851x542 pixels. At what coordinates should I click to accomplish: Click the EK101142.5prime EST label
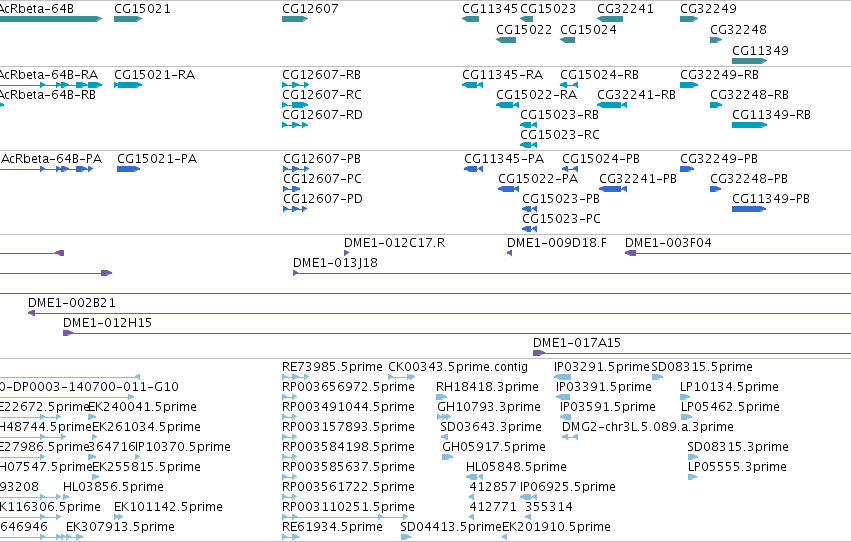pos(168,507)
